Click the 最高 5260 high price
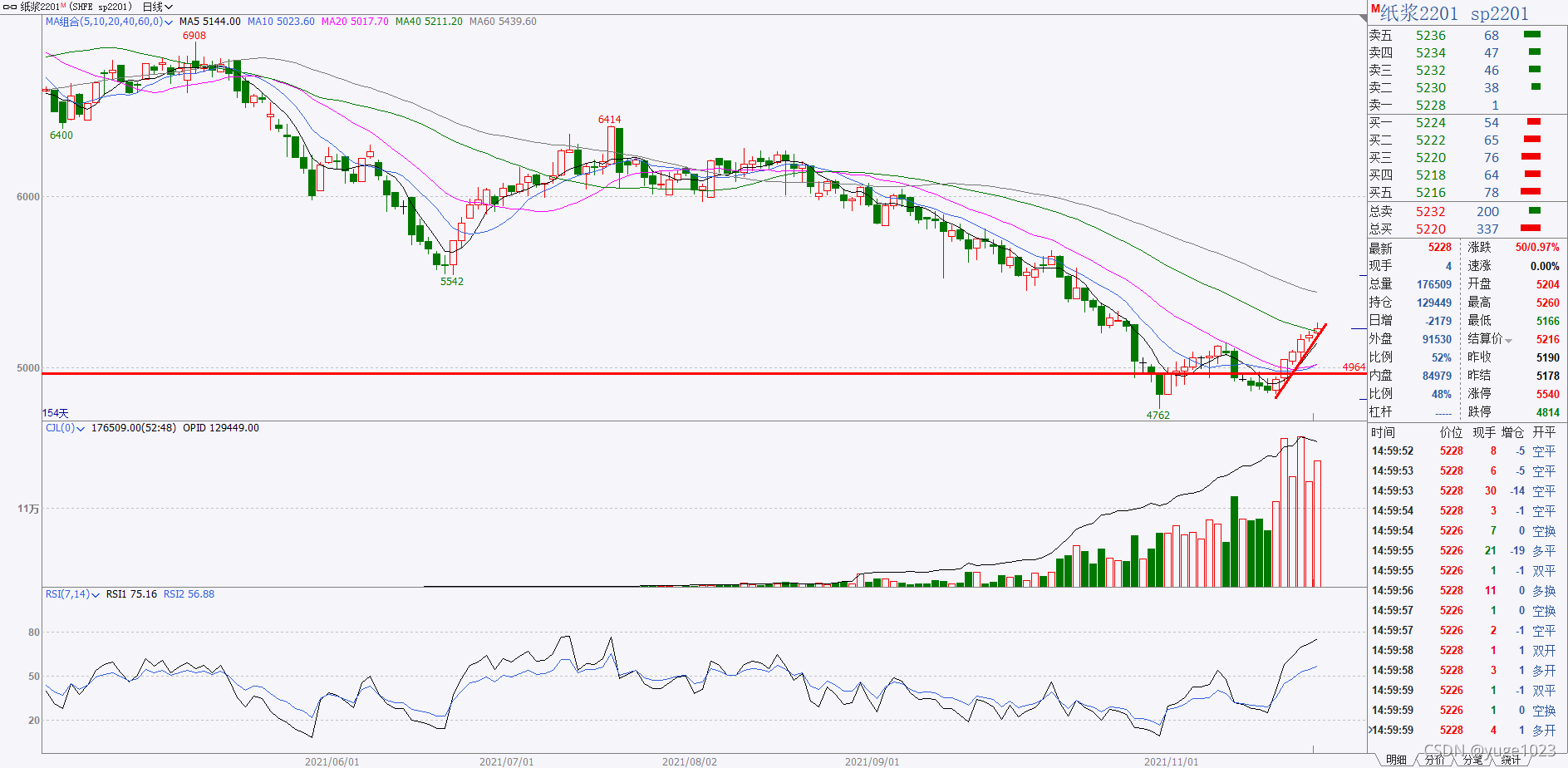 (1547, 303)
